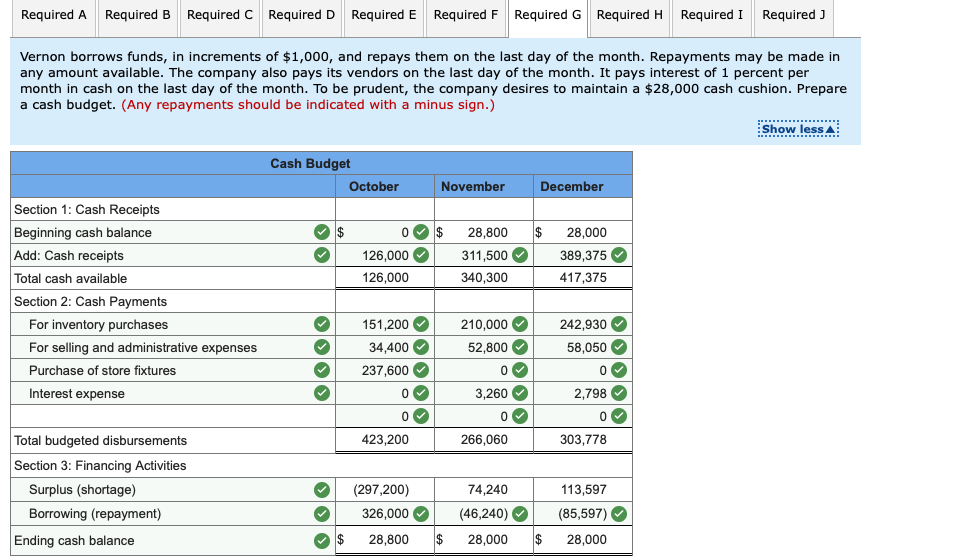Select the October borrowing field 326,000
Viewport: 954px width, 558px height.
385,514
